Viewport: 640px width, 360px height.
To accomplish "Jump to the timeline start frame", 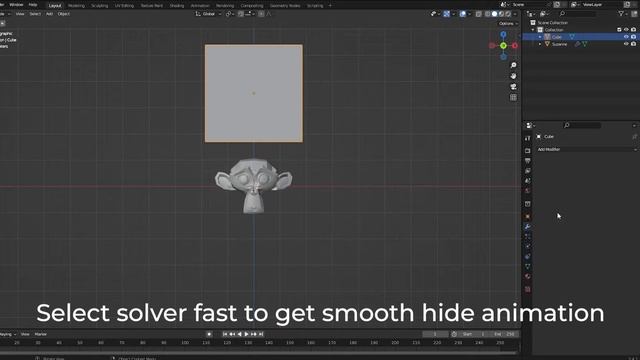I will (225, 334).
